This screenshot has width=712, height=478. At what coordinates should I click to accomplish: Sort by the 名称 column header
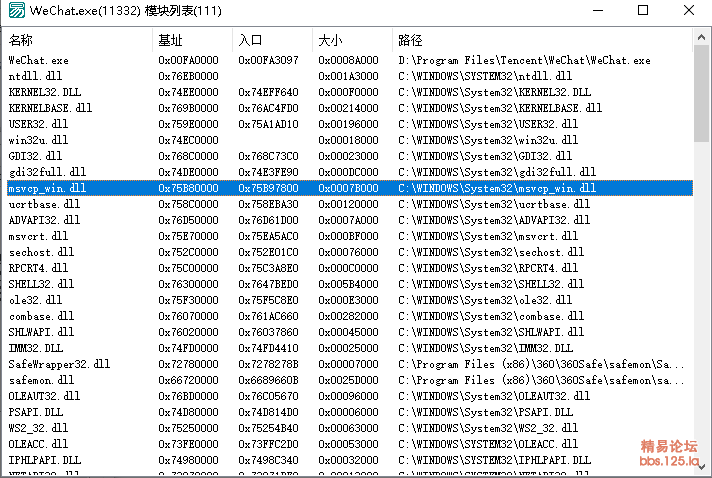click(x=79, y=40)
